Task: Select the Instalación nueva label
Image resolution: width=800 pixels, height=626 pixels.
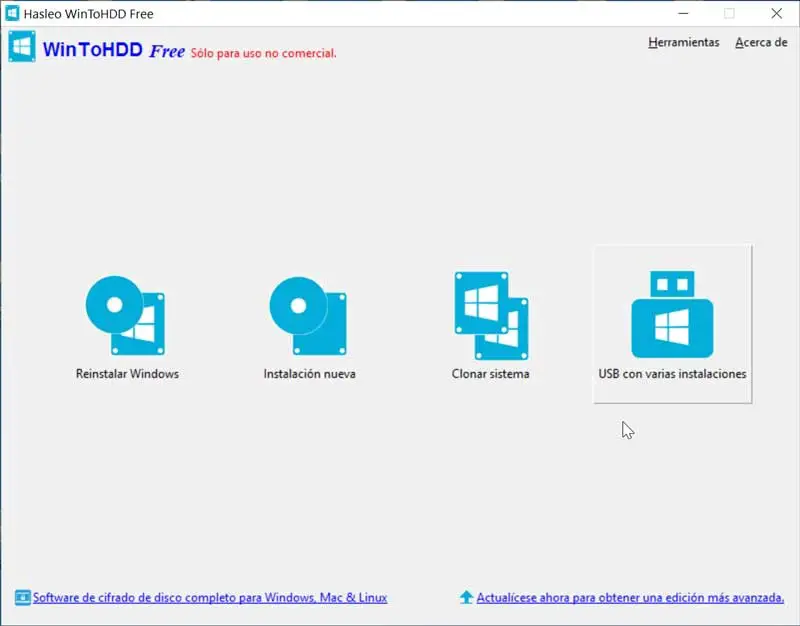Action: click(310, 374)
